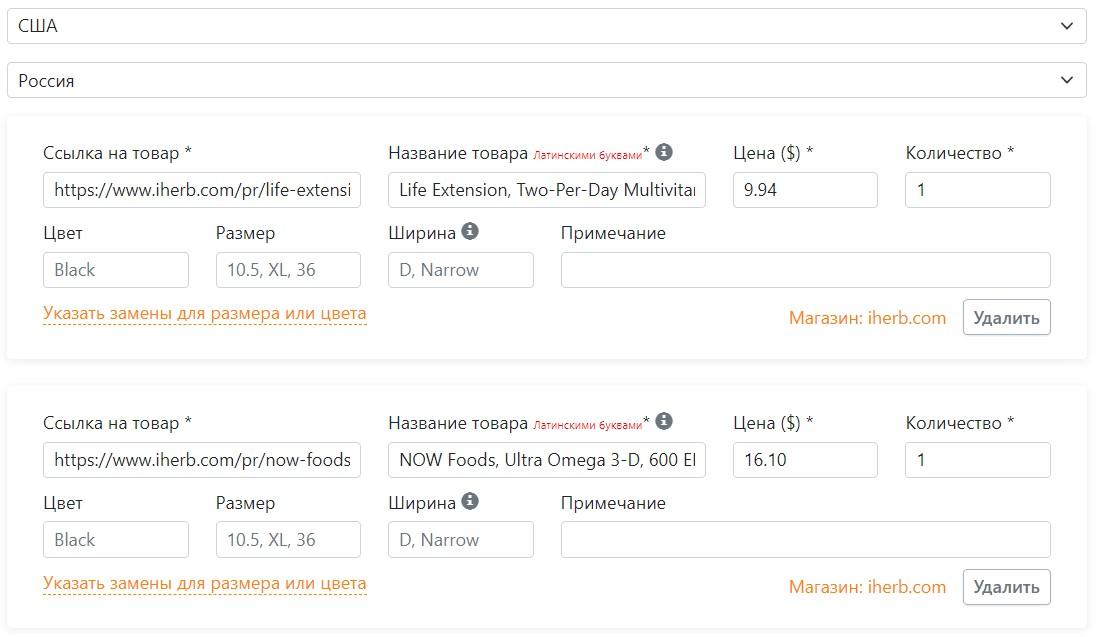The height and width of the screenshot is (637, 1096).
Task: Click info icon beside second Ширина label
Action: tap(470, 502)
